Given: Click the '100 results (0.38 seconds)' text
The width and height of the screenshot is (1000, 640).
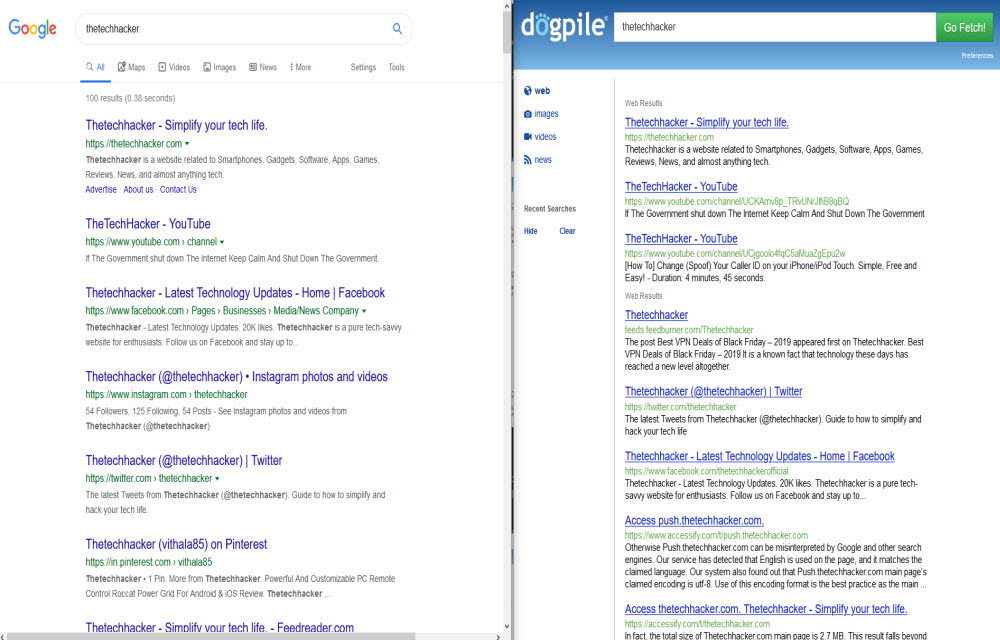Looking at the screenshot, I should click(130, 98).
